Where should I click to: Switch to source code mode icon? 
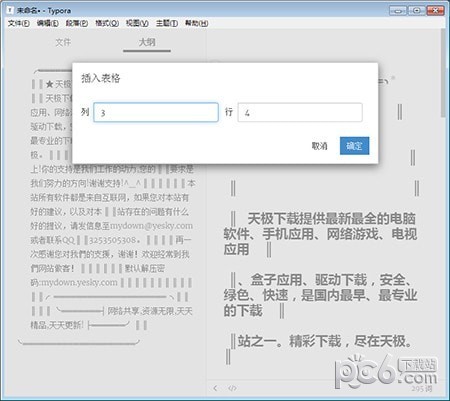[x=232, y=388]
